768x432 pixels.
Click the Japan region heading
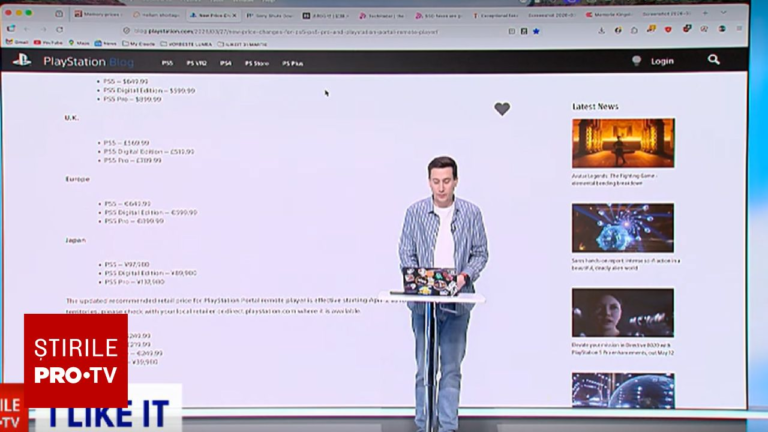click(75, 240)
